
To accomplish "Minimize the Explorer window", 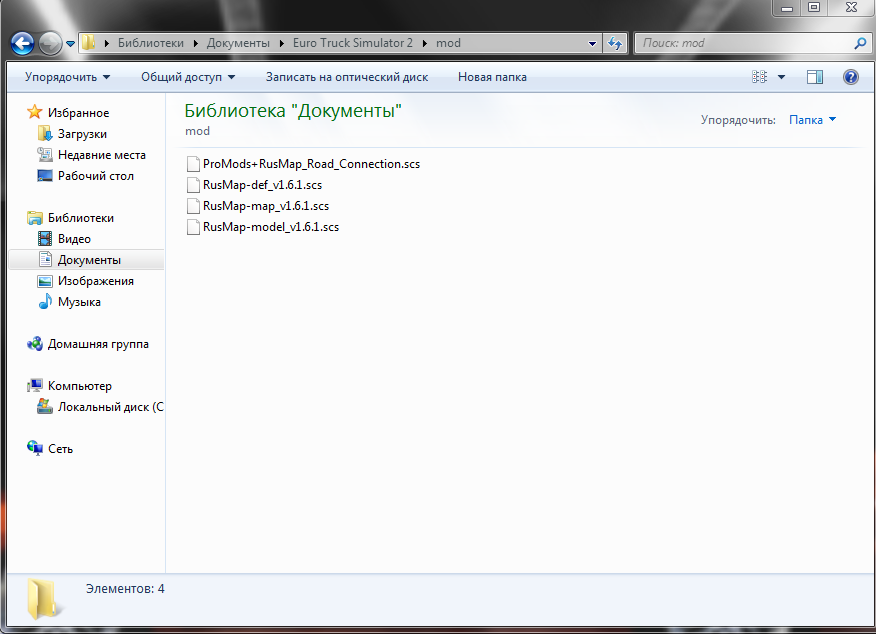I will point(787,8).
